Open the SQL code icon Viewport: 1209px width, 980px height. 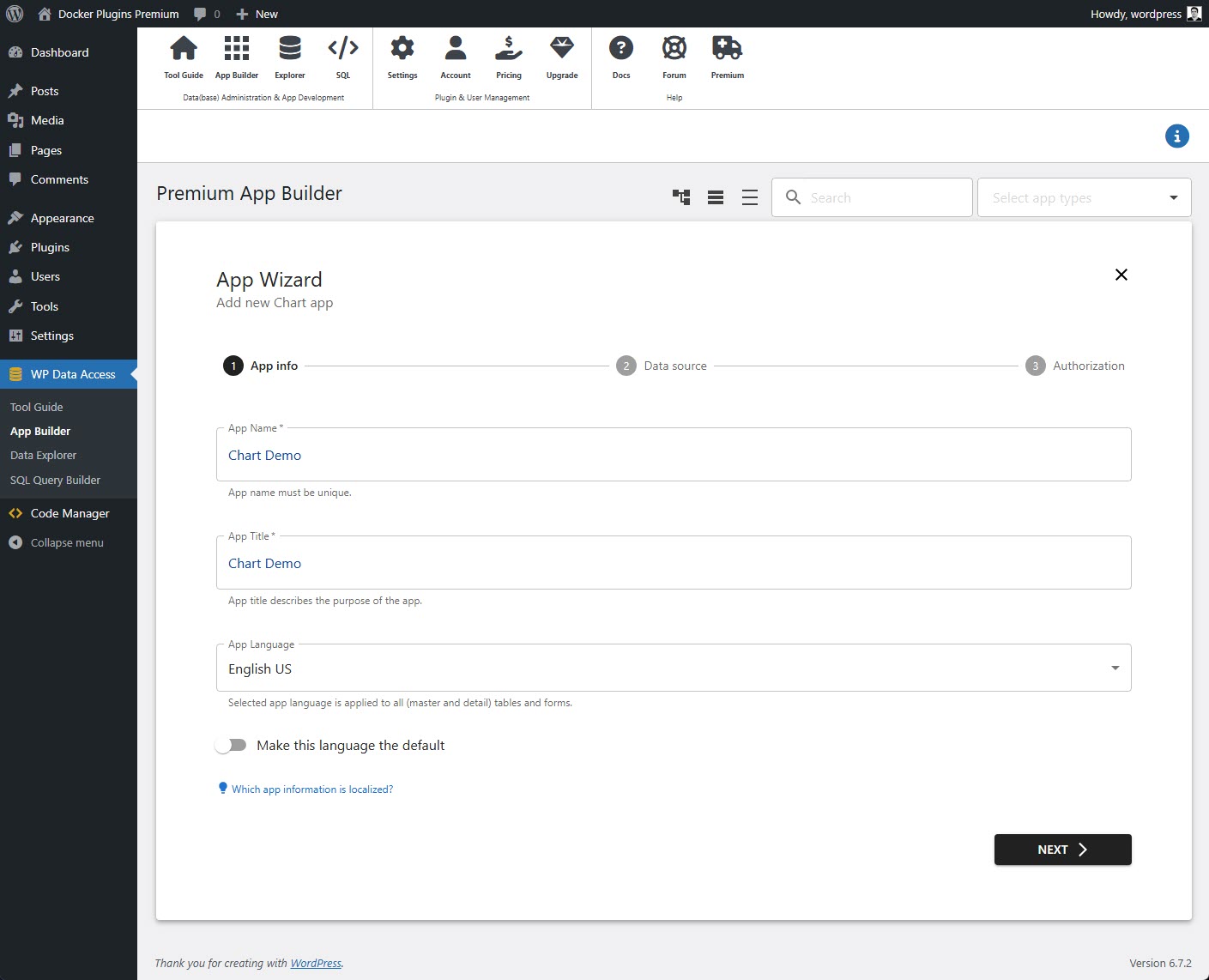tap(343, 48)
